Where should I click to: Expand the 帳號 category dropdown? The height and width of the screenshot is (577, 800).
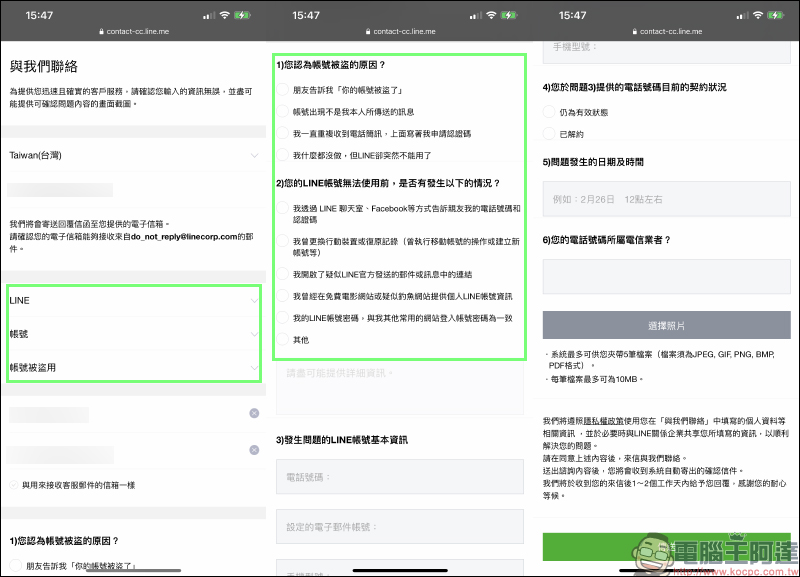click(x=134, y=334)
